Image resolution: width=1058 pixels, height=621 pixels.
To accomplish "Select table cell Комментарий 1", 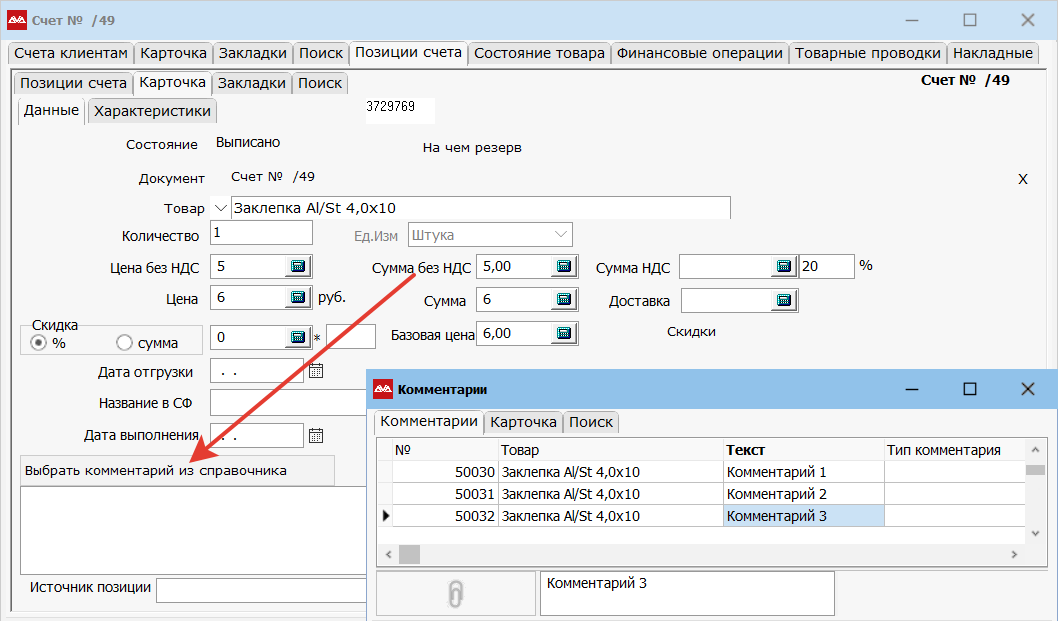I will point(804,472).
